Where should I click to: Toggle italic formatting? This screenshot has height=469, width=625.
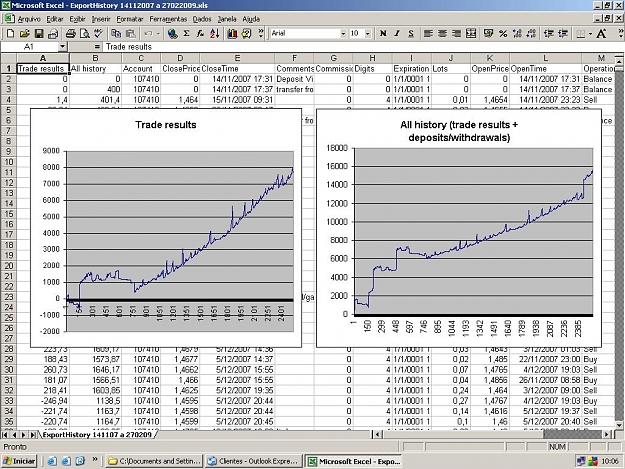click(397, 33)
